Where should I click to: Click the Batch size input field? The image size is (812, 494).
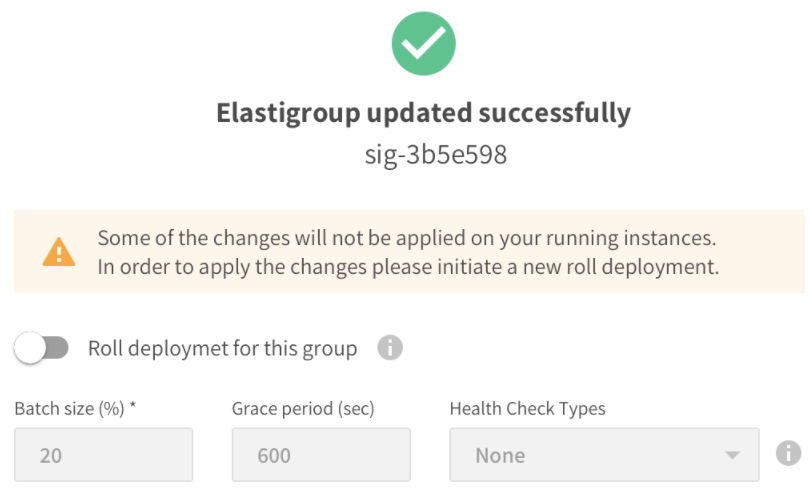[103, 455]
